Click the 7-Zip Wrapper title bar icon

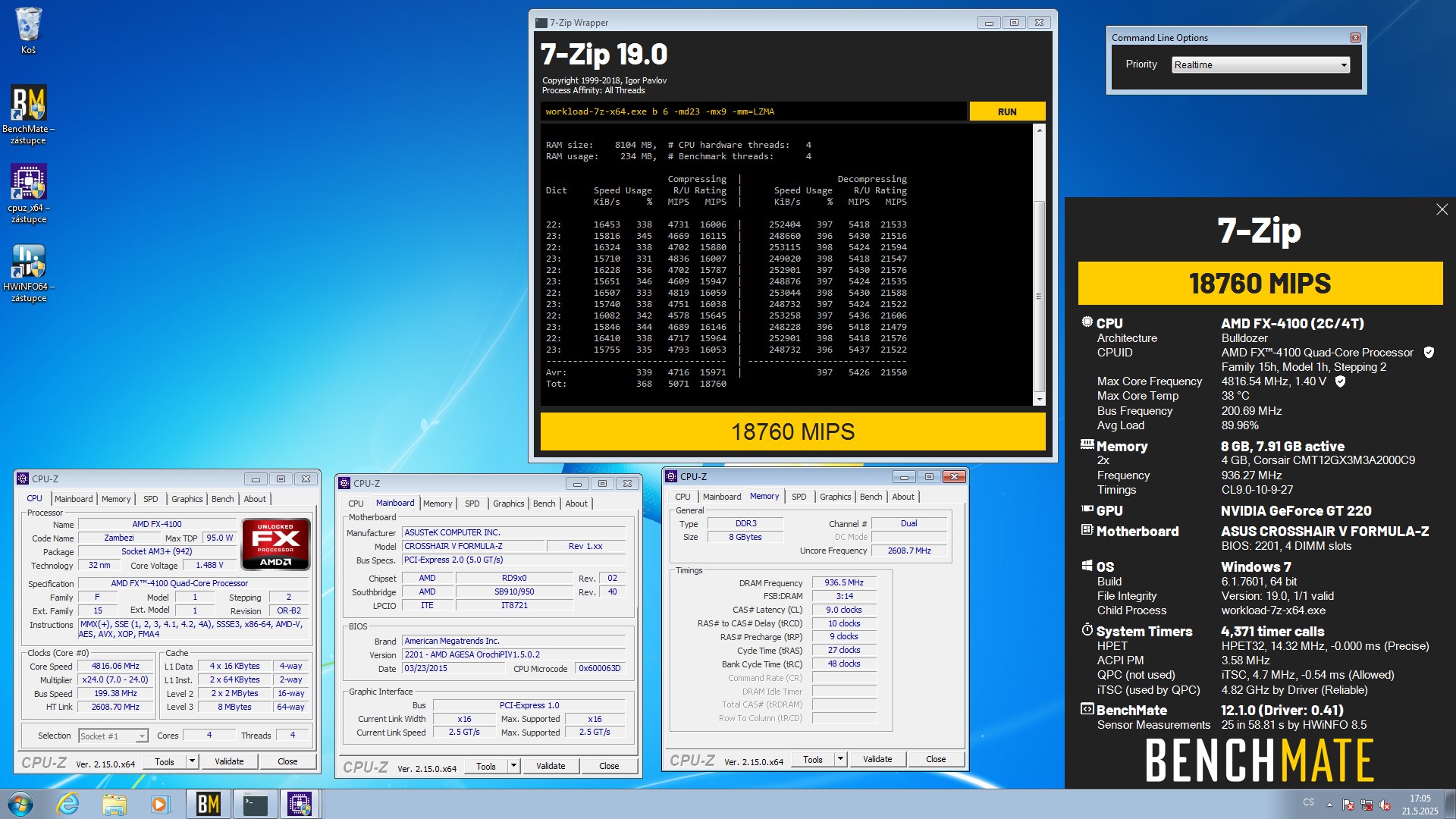pos(541,23)
